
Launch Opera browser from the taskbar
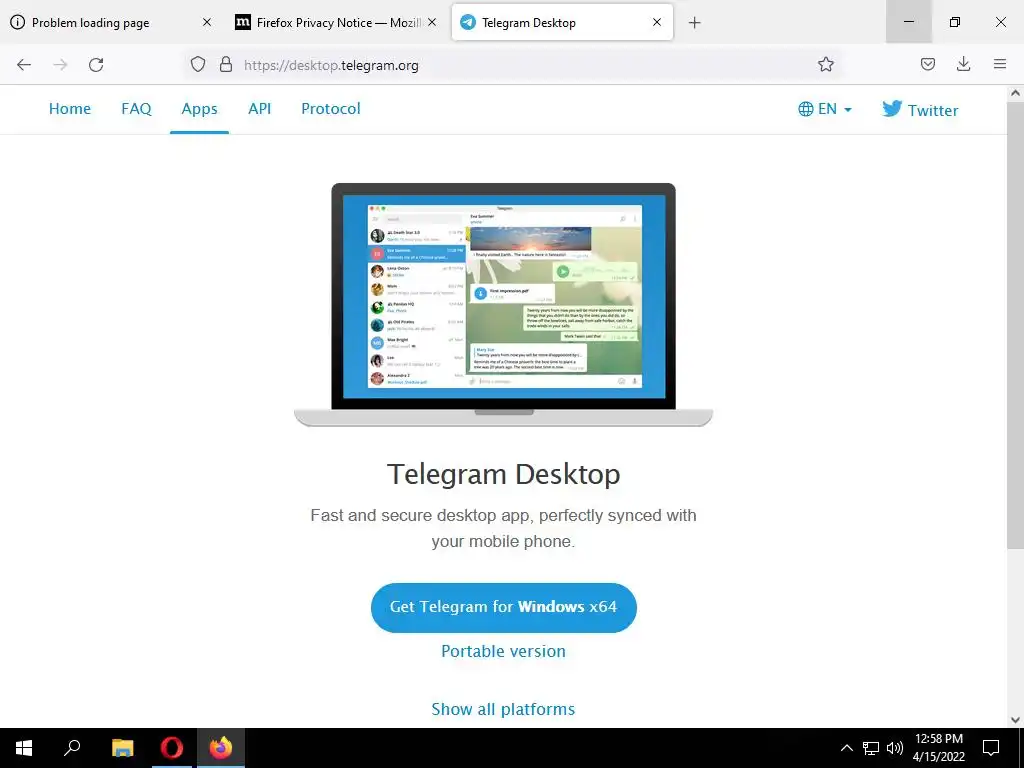pos(172,748)
